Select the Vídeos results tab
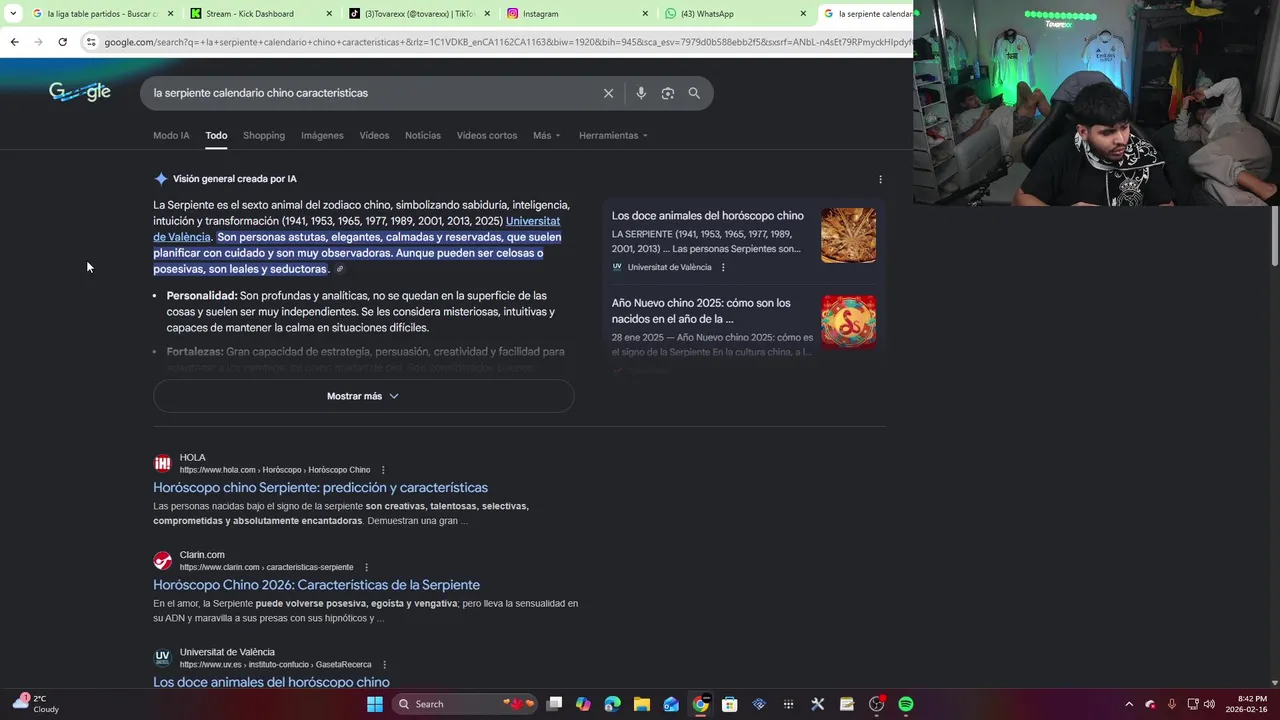 (374, 135)
